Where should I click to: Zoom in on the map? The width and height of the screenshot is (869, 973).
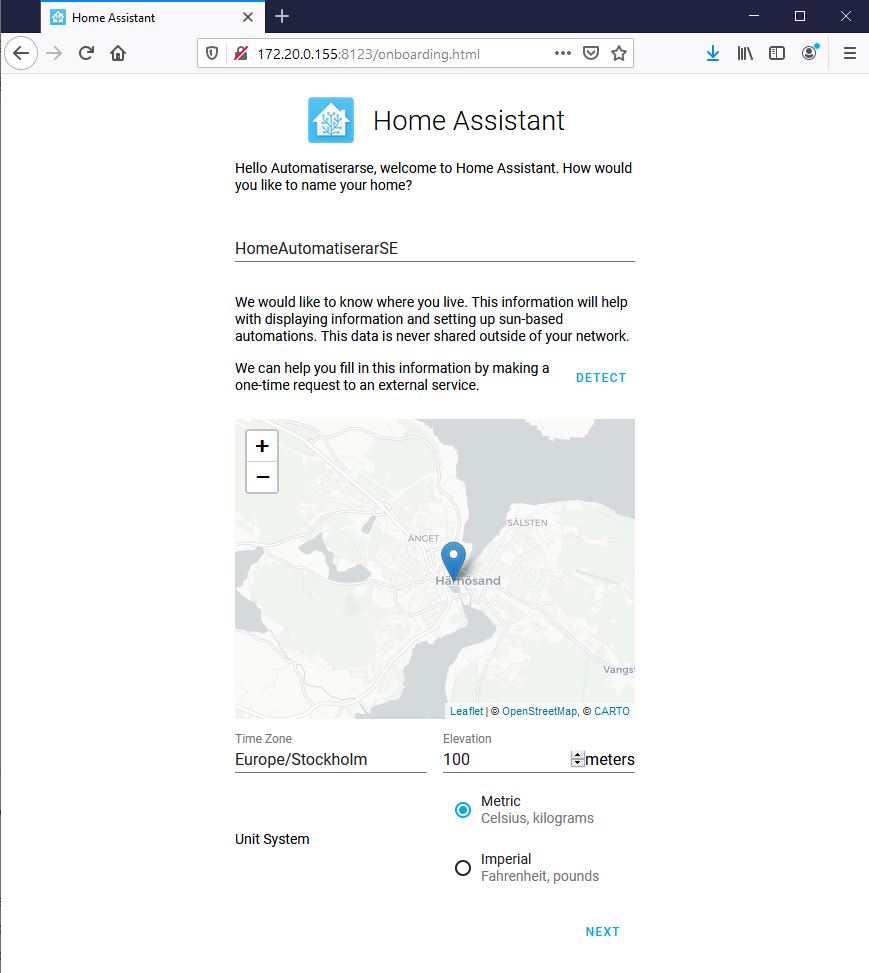[x=262, y=446]
